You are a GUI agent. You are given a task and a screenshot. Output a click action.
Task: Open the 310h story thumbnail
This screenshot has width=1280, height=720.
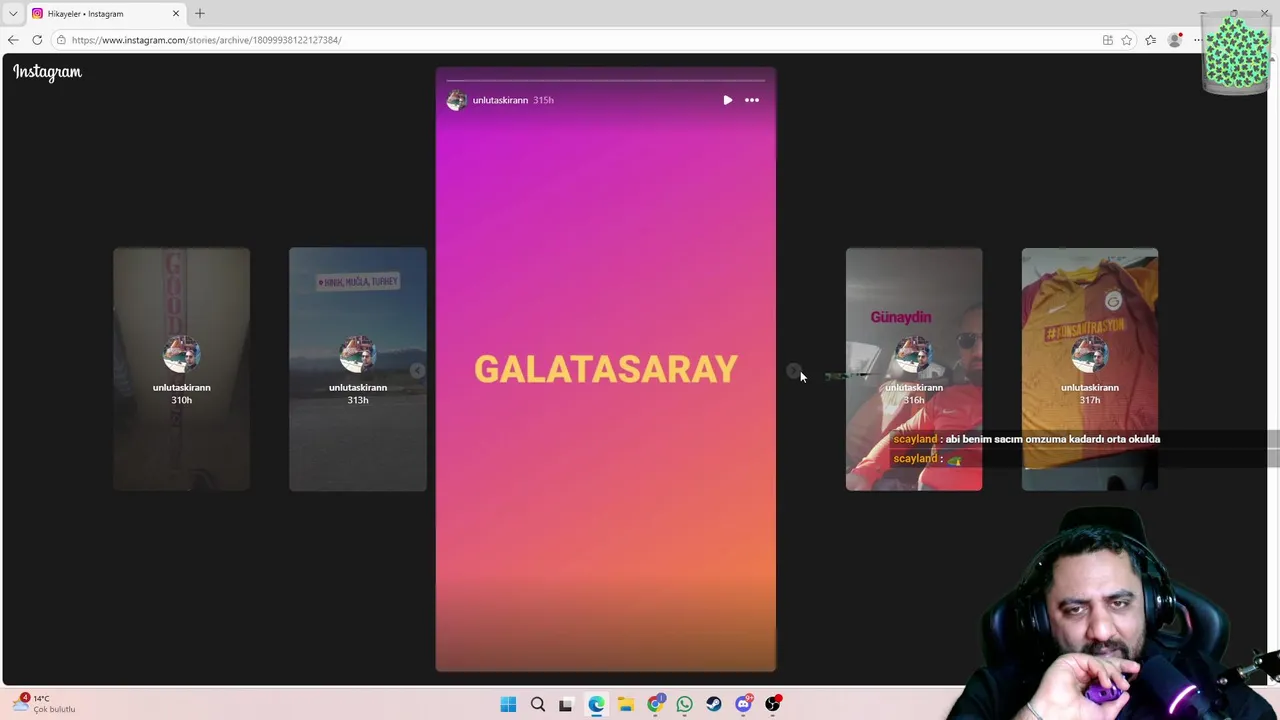click(x=181, y=369)
